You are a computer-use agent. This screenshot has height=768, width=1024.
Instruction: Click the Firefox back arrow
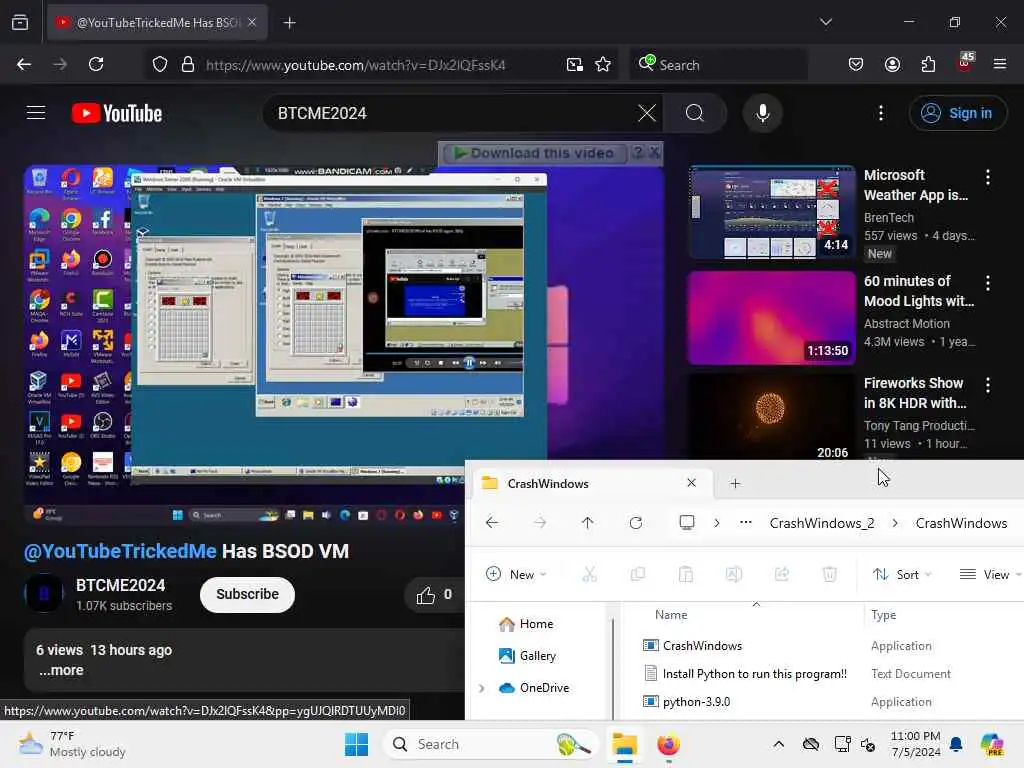pyautogui.click(x=24, y=65)
